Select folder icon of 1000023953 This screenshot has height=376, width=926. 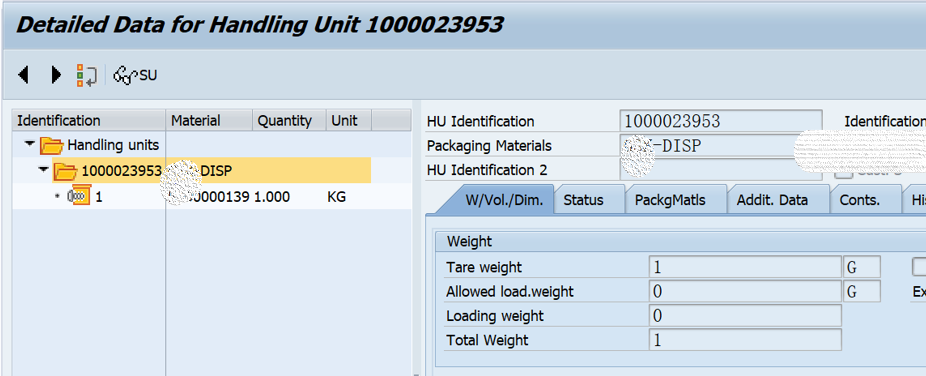click(66, 171)
